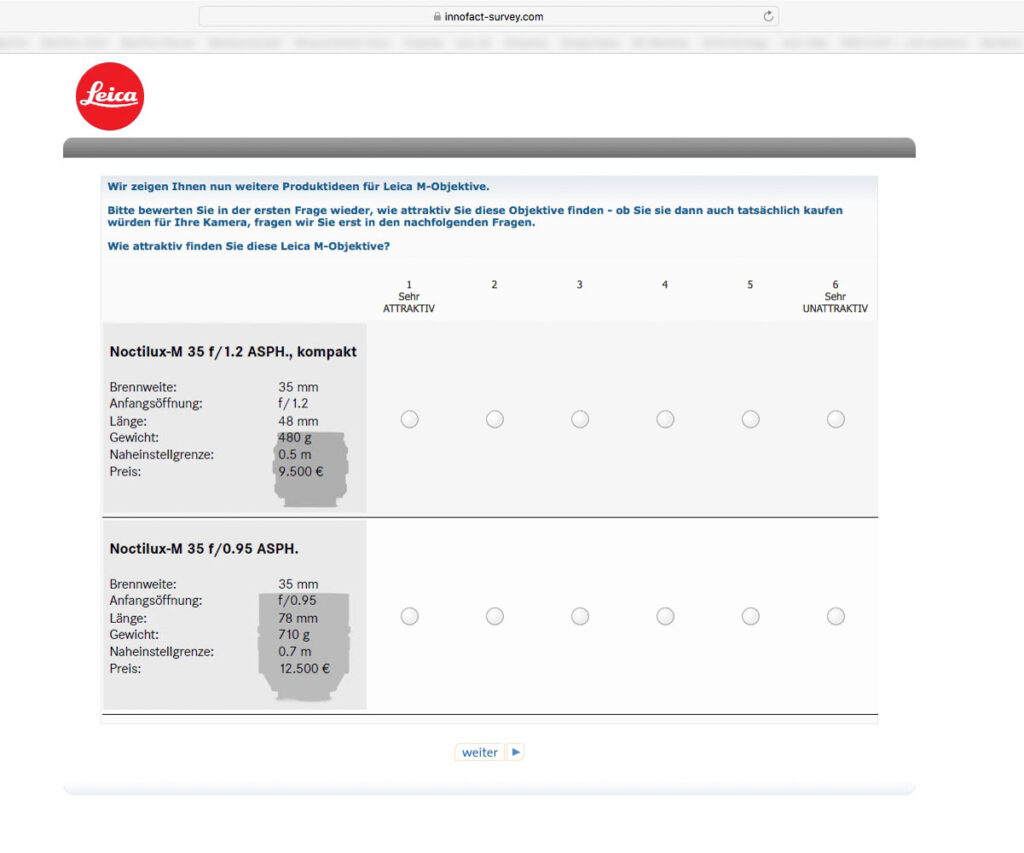Screen dimensions: 1024x853
Task: Click the heading Noctilux-M 35 f/1.2 ASPH., kompakt
Action: [x=233, y=351]
